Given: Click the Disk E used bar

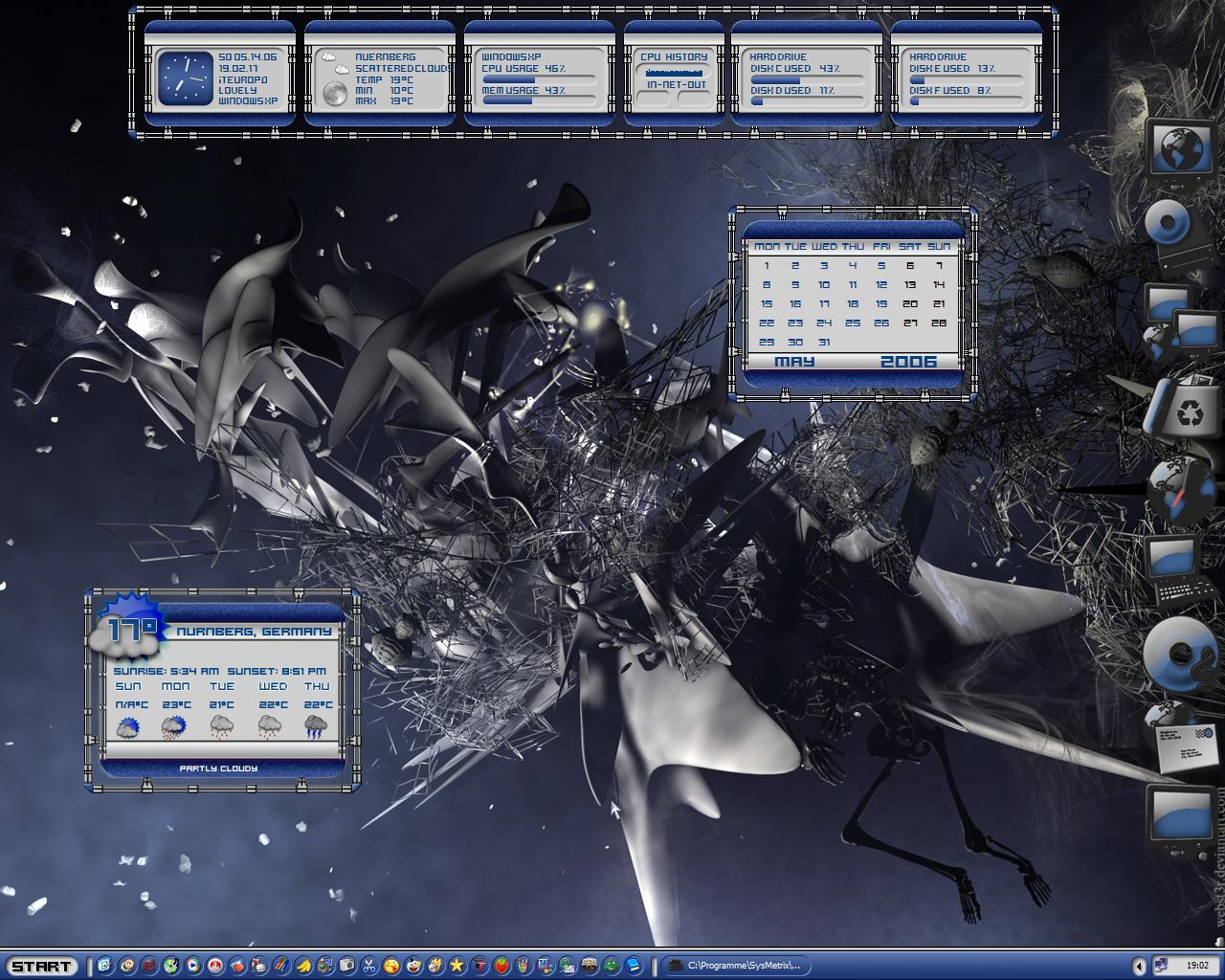Looking at the screenshot, I should pos(967,79).
